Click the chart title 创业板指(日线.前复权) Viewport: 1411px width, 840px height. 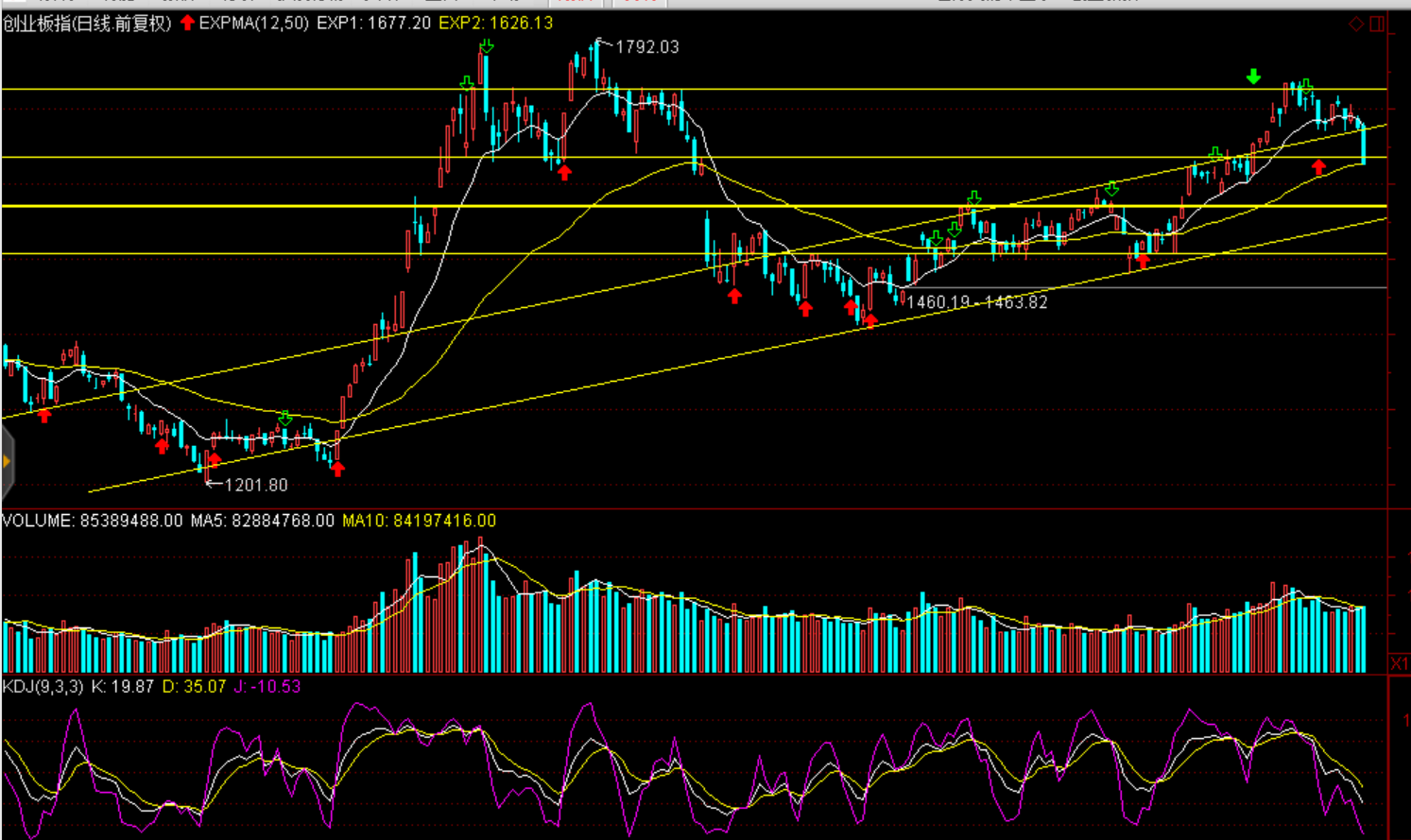click(87, 24)
